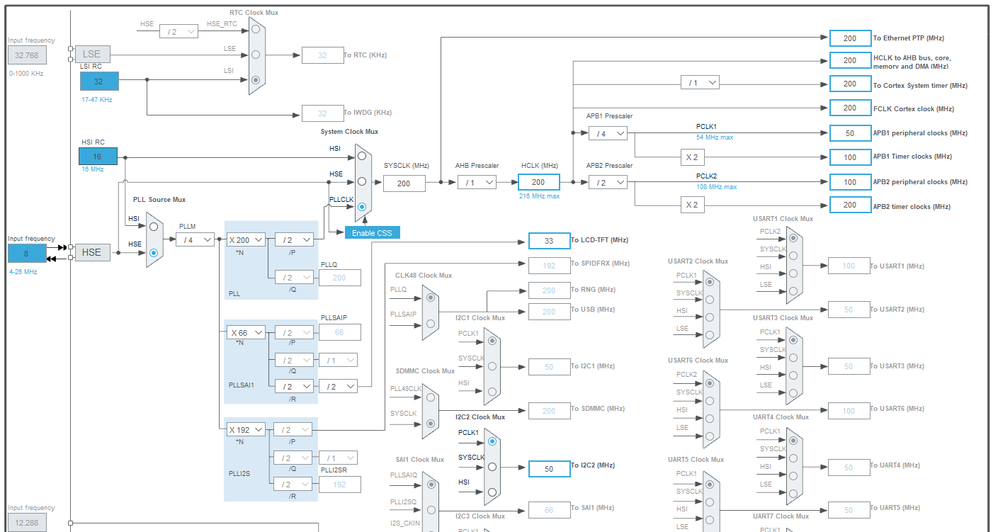Click the LSI RC 32 block
This screenshot has width=998, height=532.
99,81
